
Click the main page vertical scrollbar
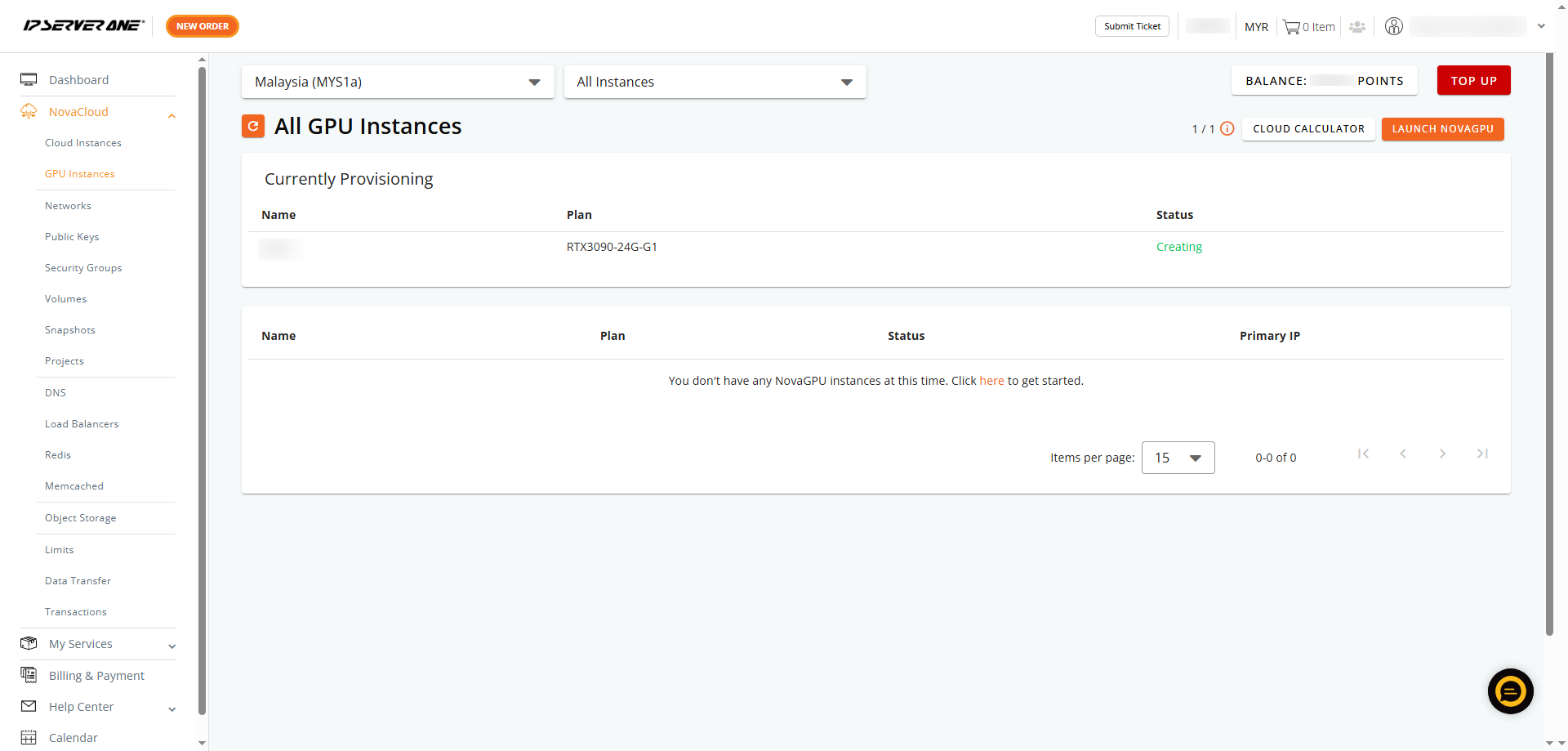tap(1549, 343)
